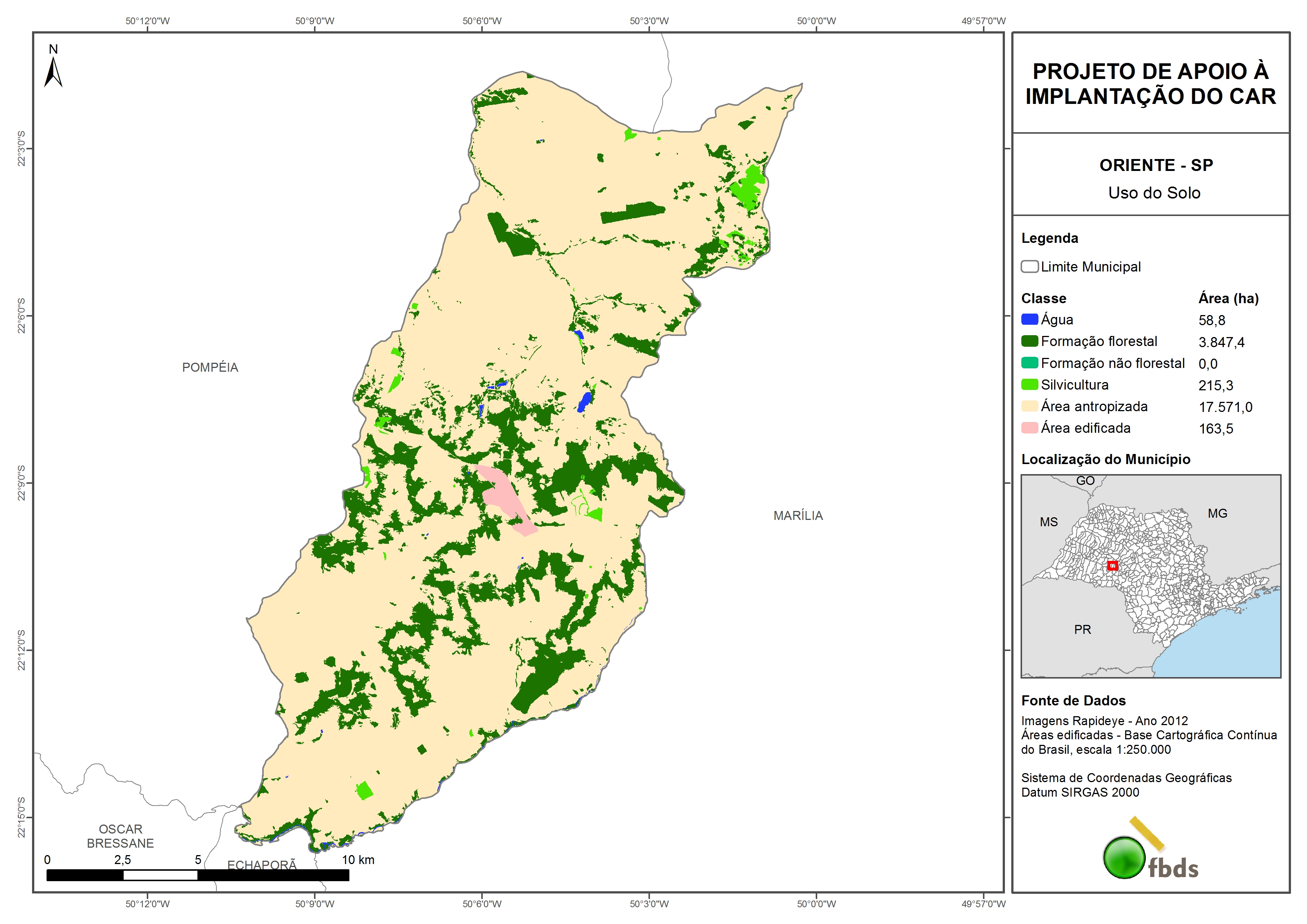Click the dark green Formação florestal swatch
This screenshot has height=924, width=1307.
(1029, 341)
